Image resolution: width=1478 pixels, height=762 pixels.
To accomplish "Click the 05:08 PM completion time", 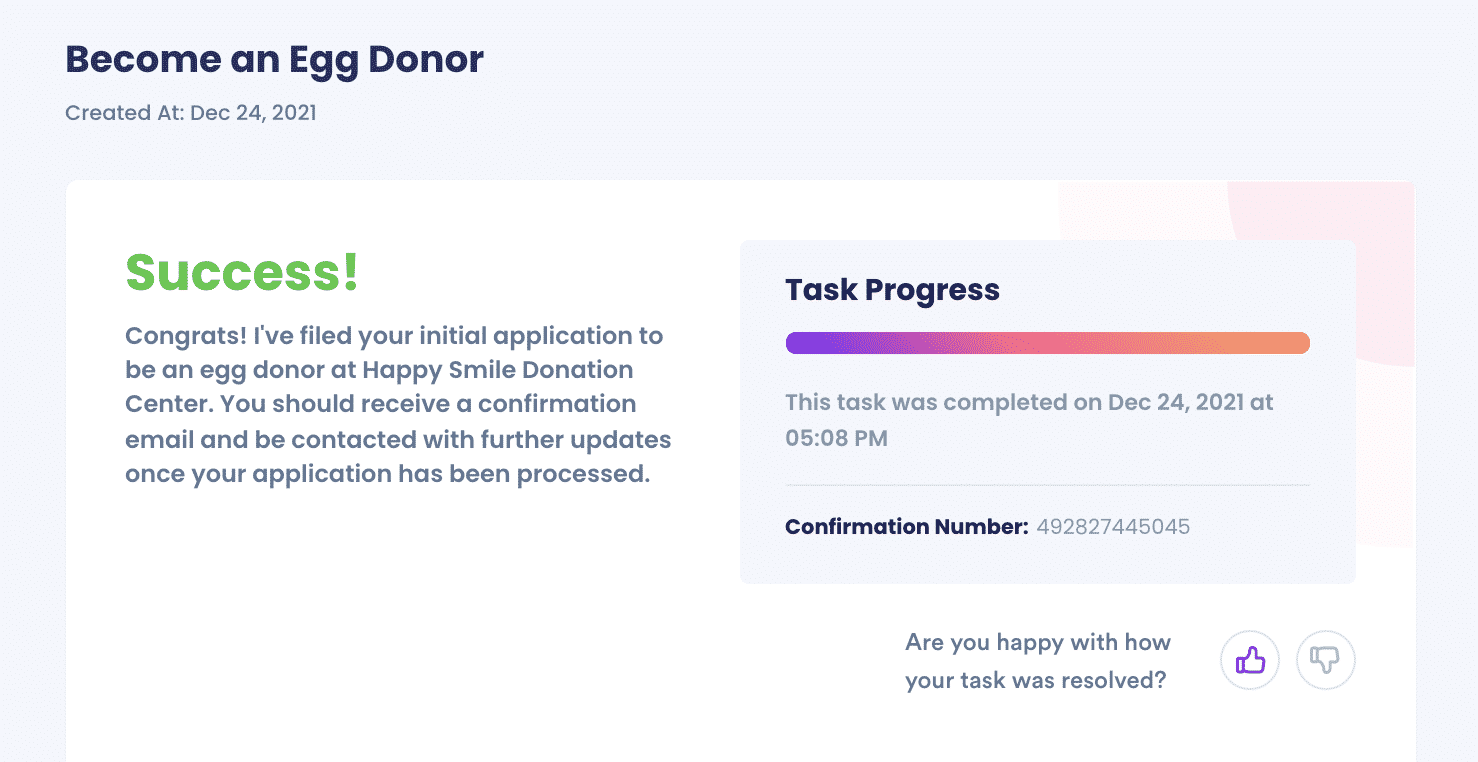I will coord(836,438).
